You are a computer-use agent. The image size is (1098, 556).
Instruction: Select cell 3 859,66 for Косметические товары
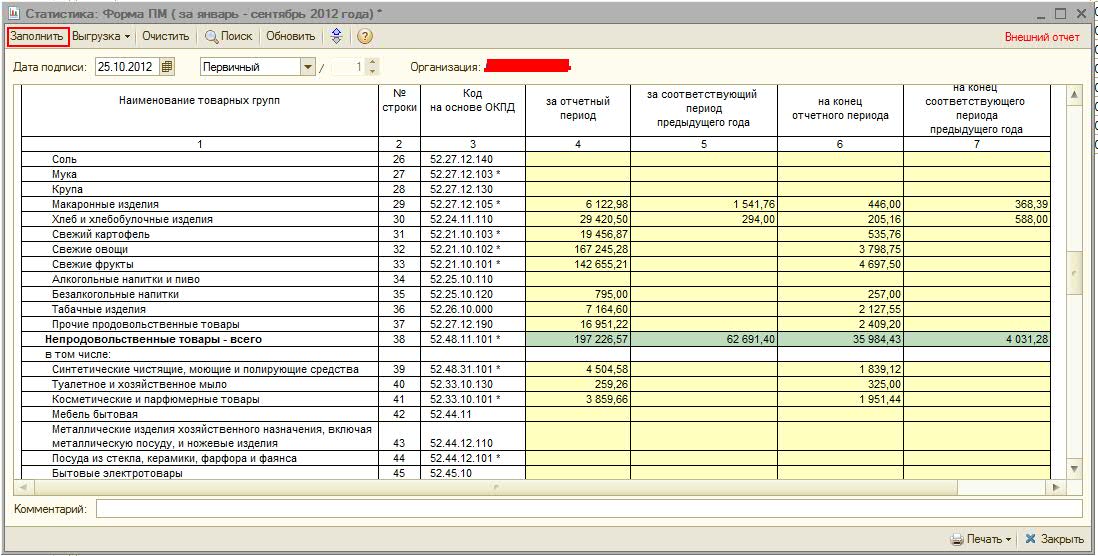point(578,399)
